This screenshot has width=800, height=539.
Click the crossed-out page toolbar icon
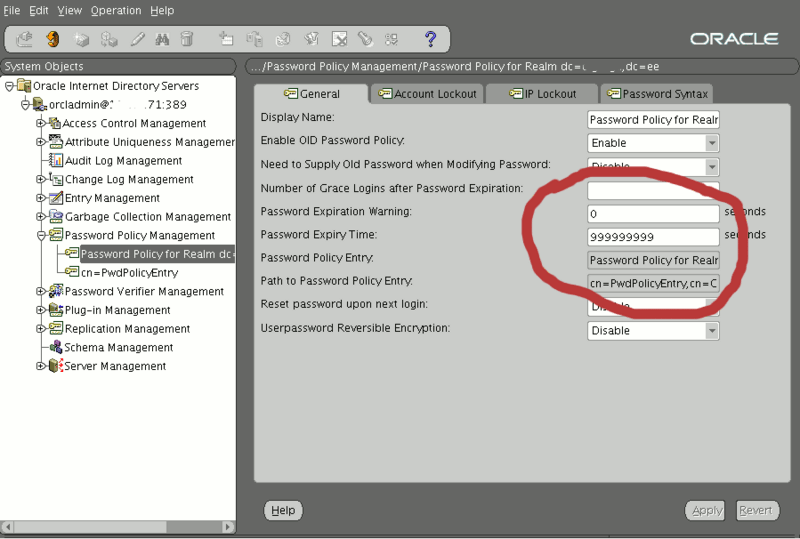(x=339, y=39)
